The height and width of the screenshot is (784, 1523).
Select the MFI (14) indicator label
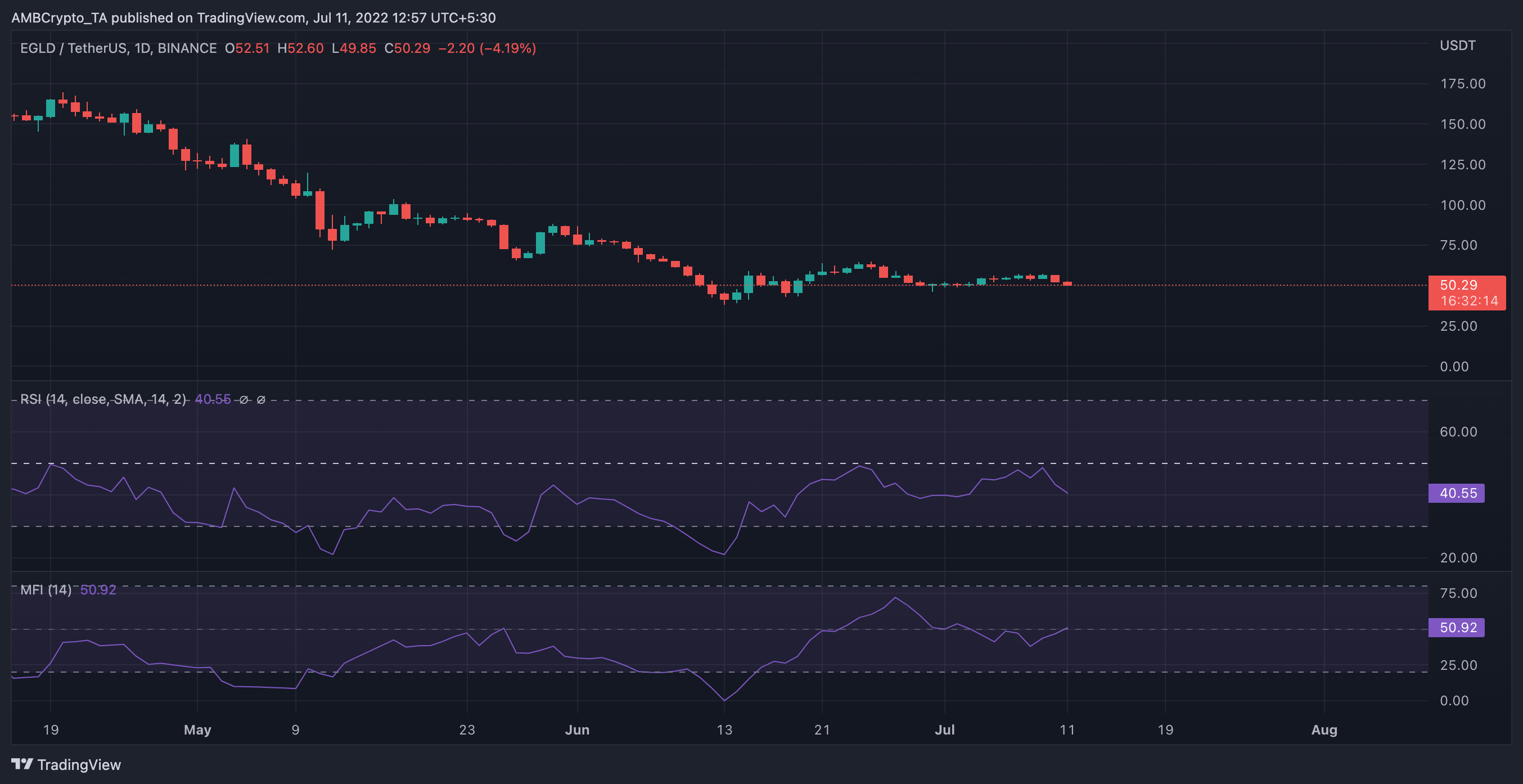(x=46, y=589)
